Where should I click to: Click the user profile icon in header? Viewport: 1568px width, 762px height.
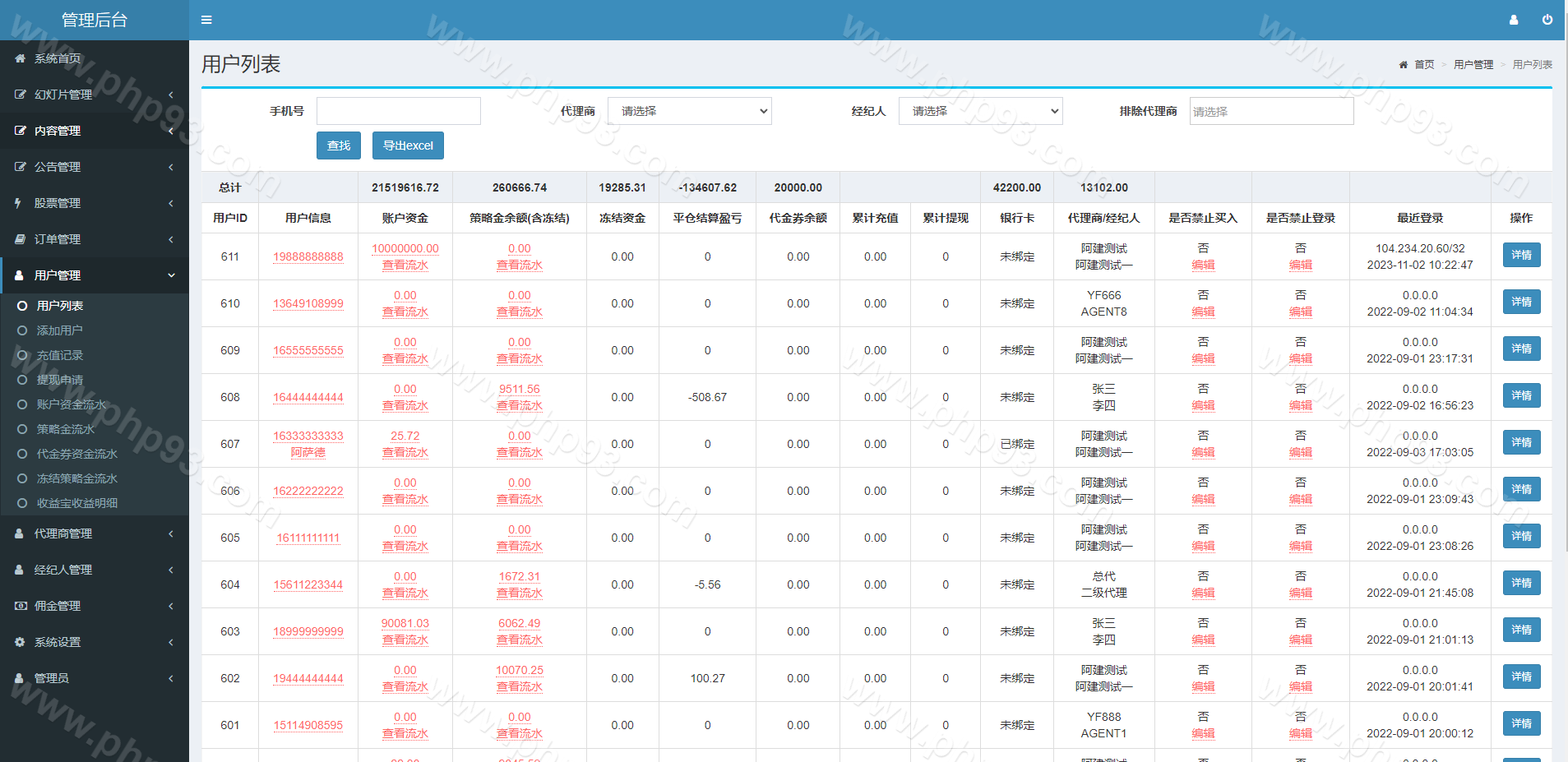coord(1513,20)
